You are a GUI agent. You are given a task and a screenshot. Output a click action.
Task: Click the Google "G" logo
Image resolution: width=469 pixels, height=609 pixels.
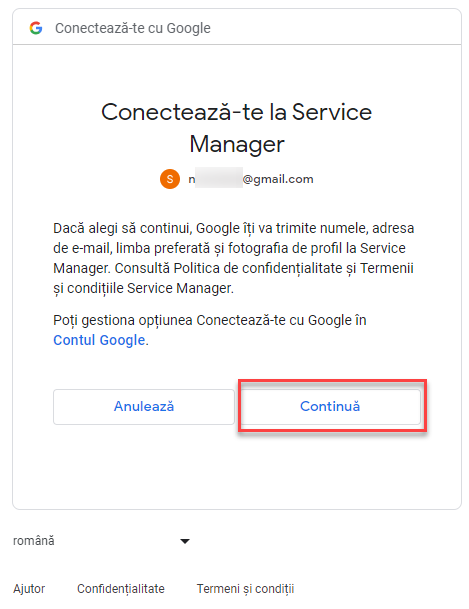[x=36, y=28]
